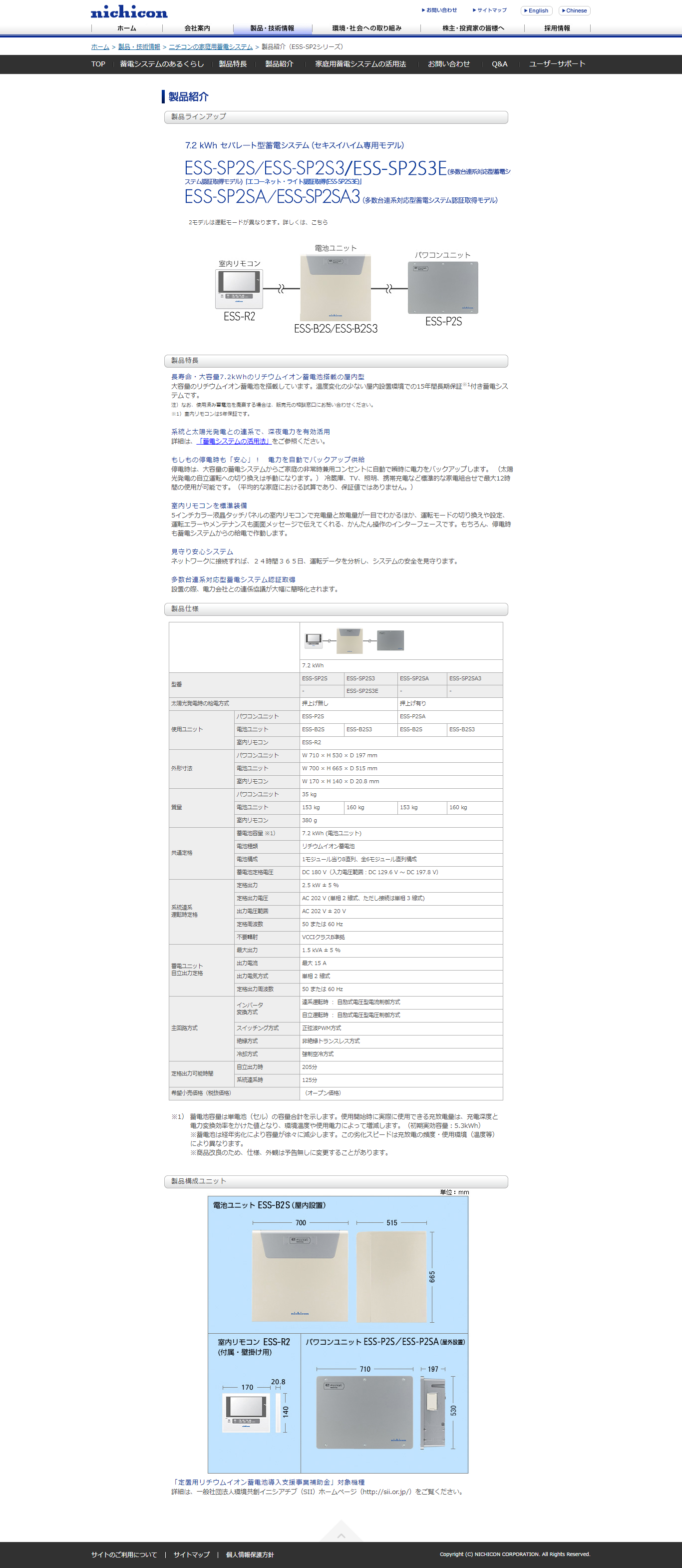
Task: Switch language to Chinese
Action: pyautogui.click(x=574, y=10)
